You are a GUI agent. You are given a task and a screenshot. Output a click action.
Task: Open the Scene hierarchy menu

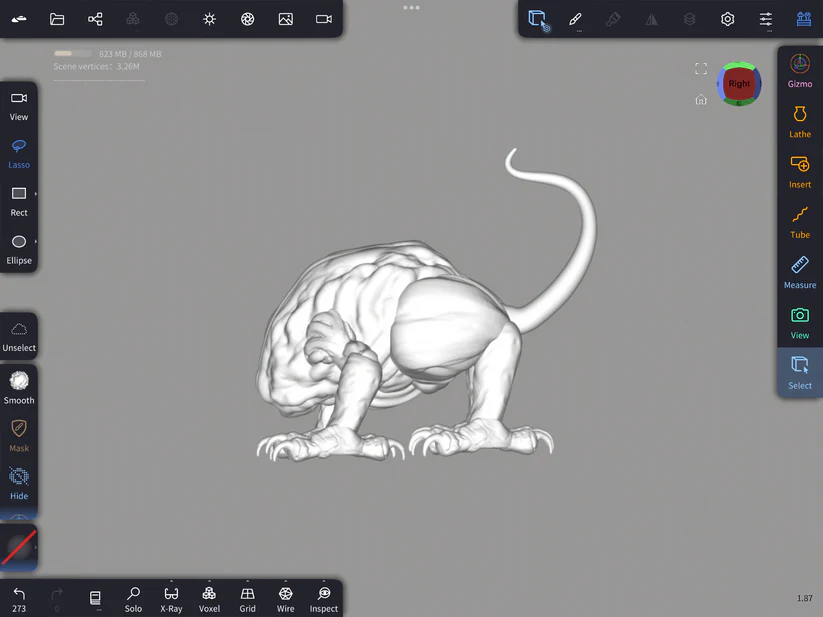pyautogui.click(x=95, y=19)
